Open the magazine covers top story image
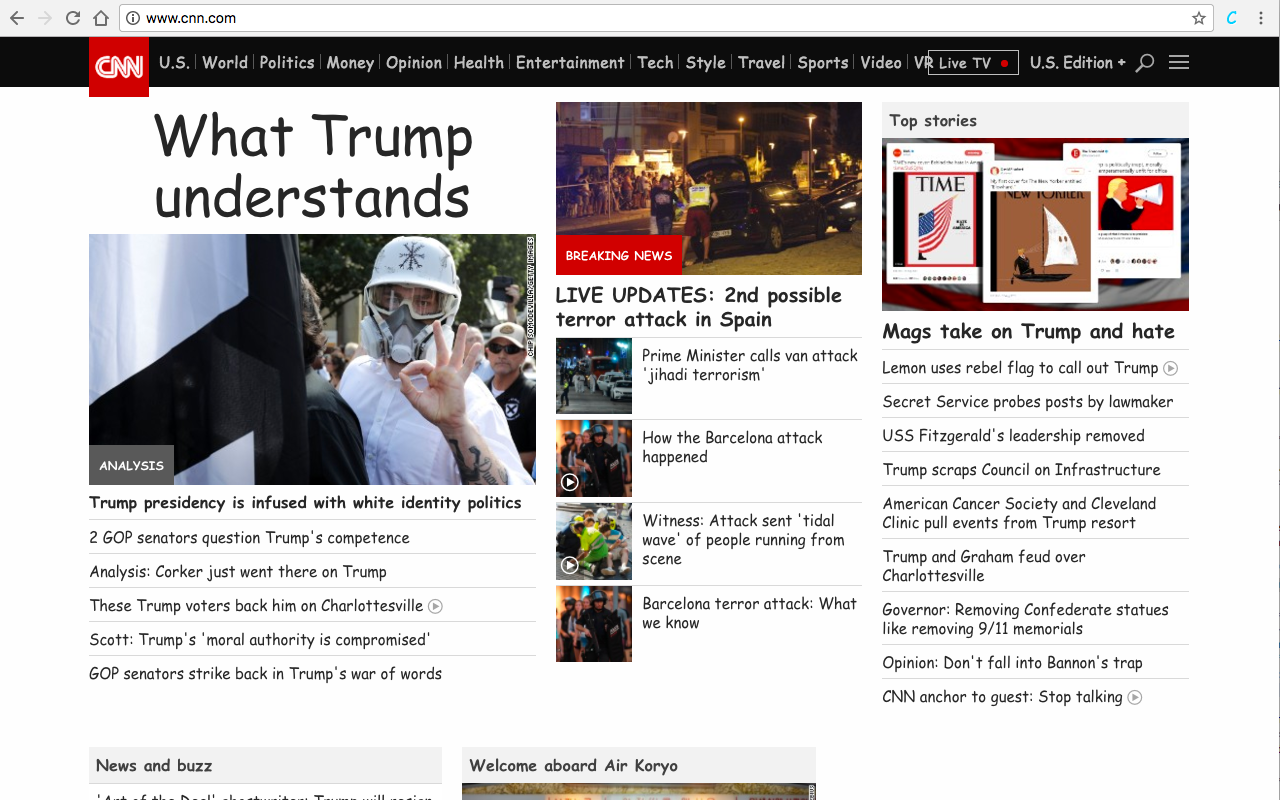 point(1035,224)
